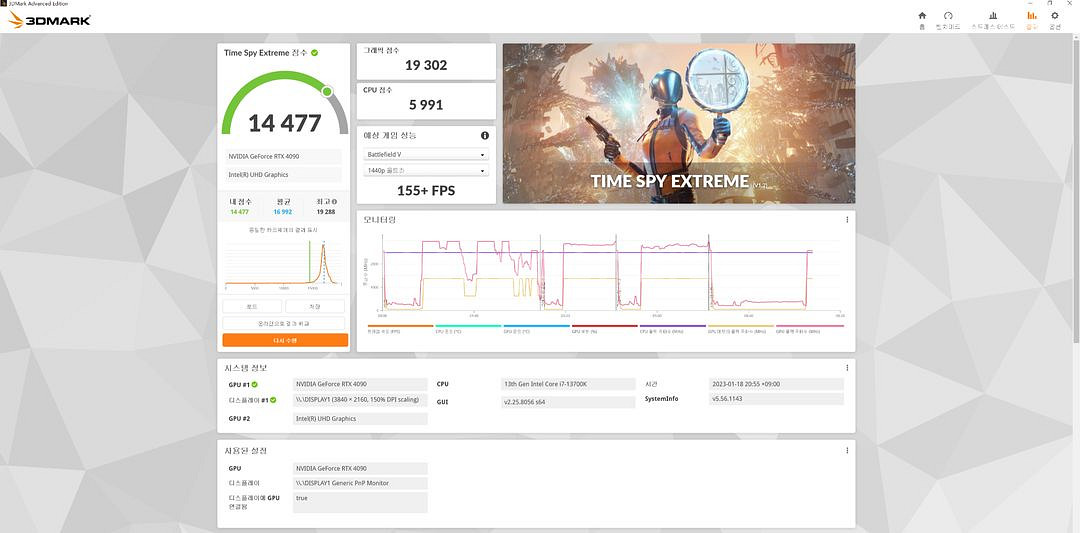Toggle the frame rate (FPS) legend line
The image size is (1080, 533).
[x=399, y=328]
